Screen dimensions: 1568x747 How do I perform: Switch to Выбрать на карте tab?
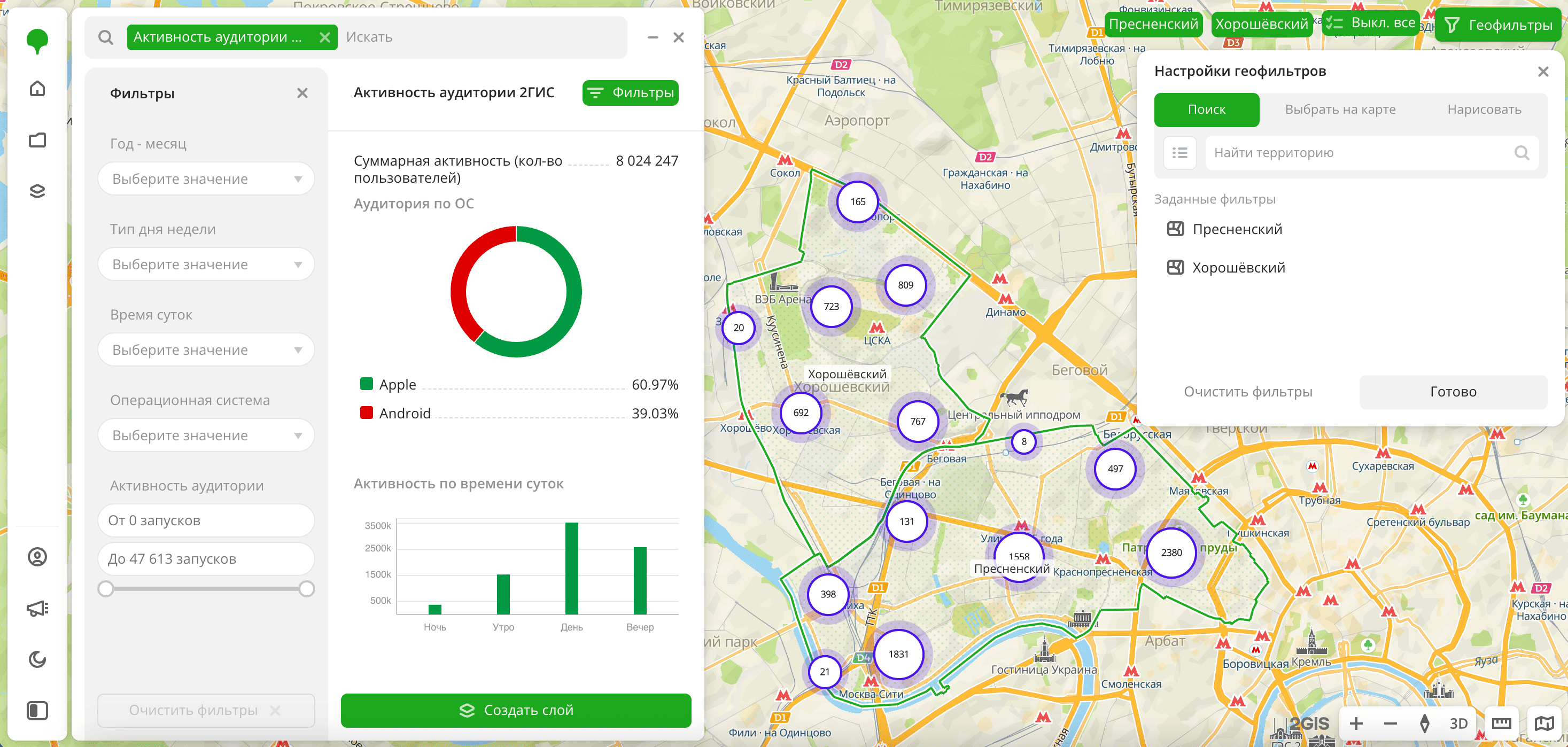(x=1340, y=110)
